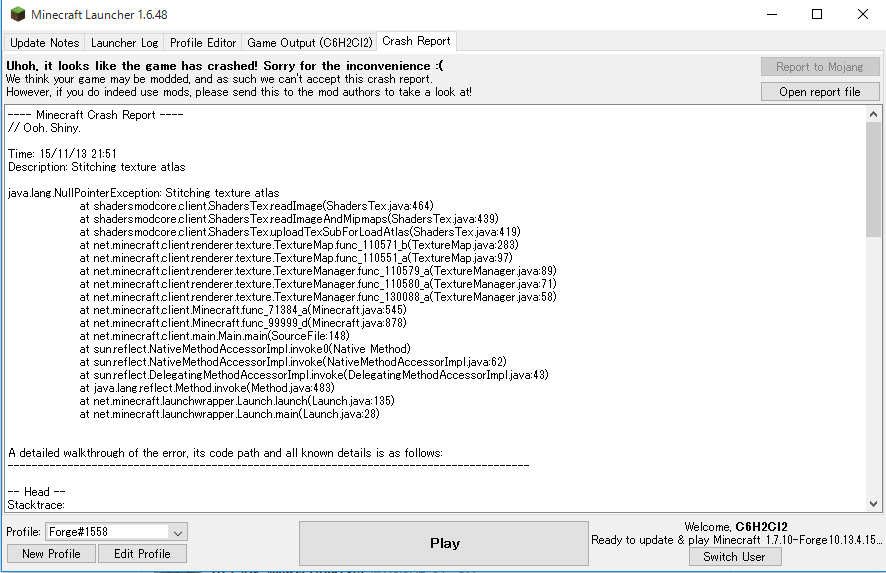Open the Update Notes tab
The height and width of the screenshot is (573, 886).
[x=45, y=43]
